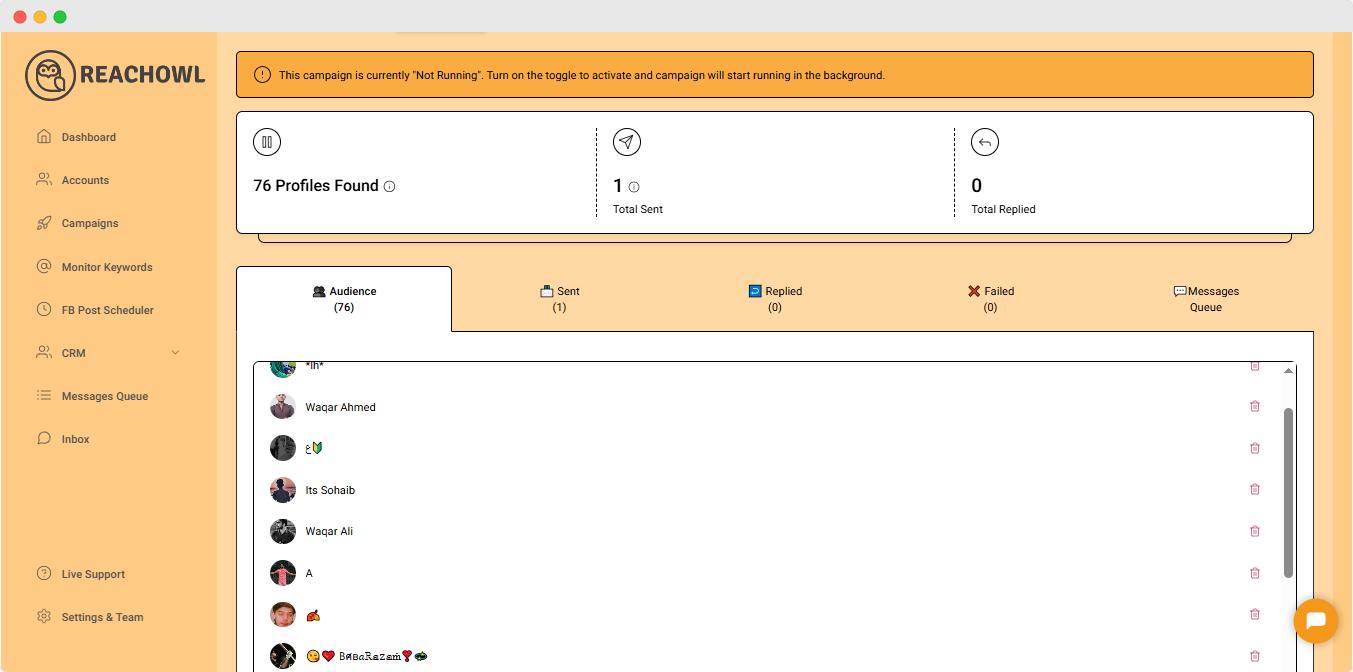Remove Its Sohaib using trash icon
This screenshot has height=672, width=1353.
[x=1255, y=490]
